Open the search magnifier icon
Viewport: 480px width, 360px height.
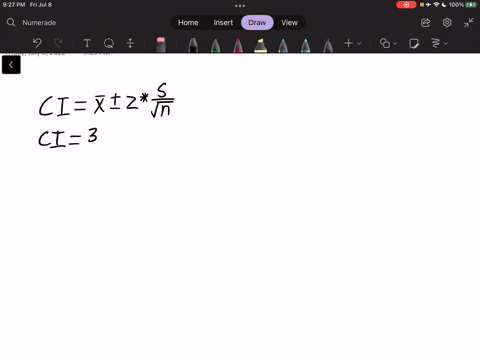[11, 22]
